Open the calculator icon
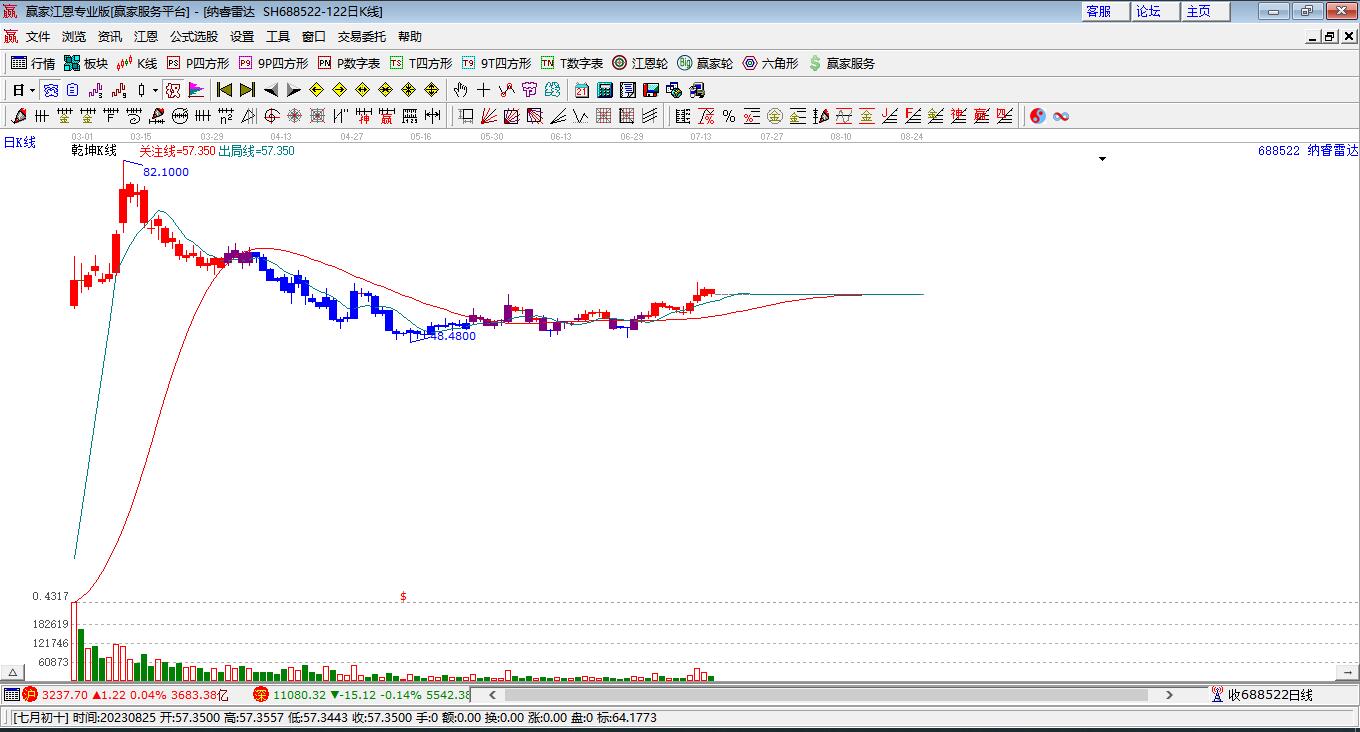The image size is (1360, 732). (x=604, y=90)
